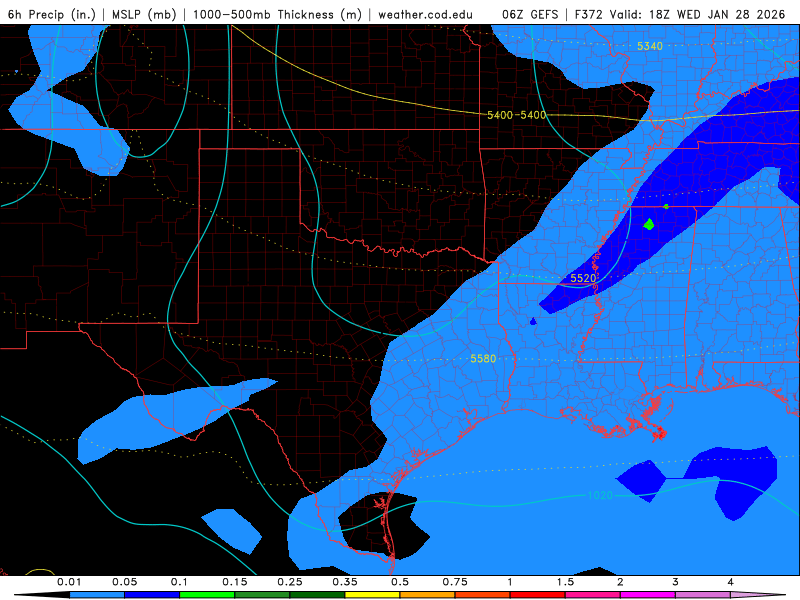Select the '1000-500mb Thickness (m)' title text

[277, 14]
